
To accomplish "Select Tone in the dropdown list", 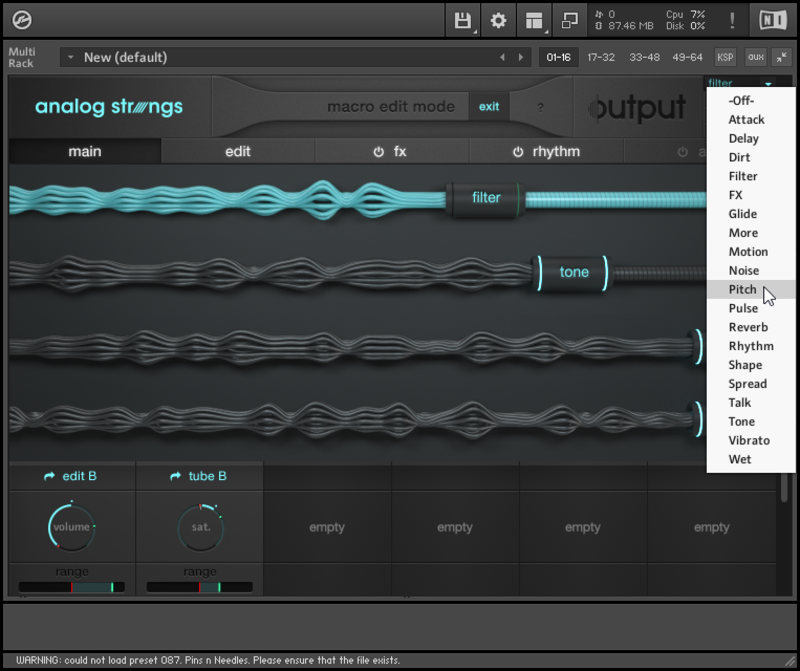I will pyautogui.click(x=751, y=421).
